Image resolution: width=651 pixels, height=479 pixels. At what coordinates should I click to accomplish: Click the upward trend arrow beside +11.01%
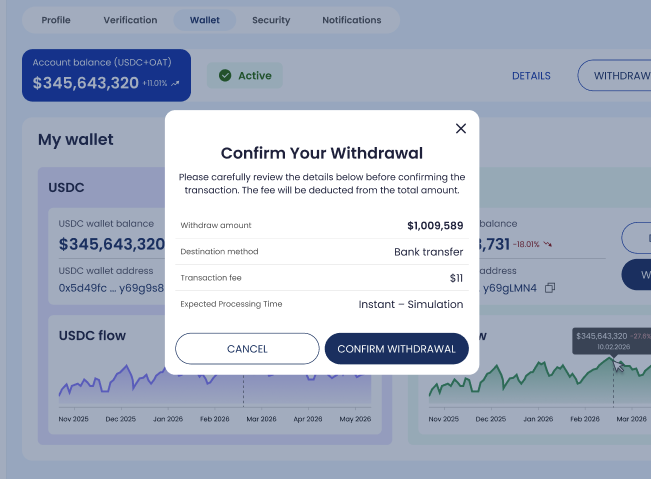176,83
